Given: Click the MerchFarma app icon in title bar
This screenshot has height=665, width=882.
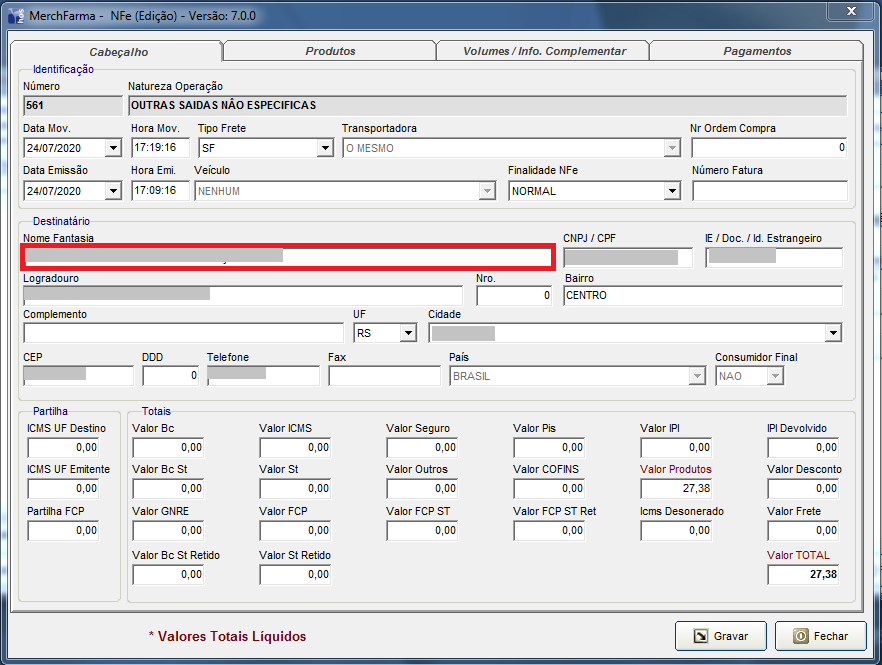Looking at the screenshot, I should click(x=15, y=13).
